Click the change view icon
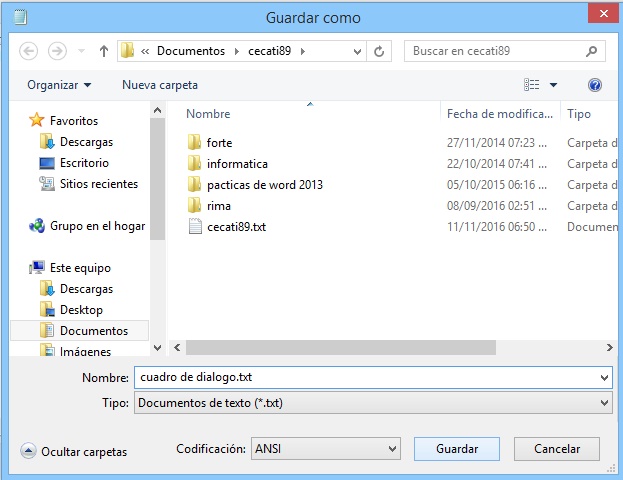This screenshot has height=480, width=623. click(532, 85)
